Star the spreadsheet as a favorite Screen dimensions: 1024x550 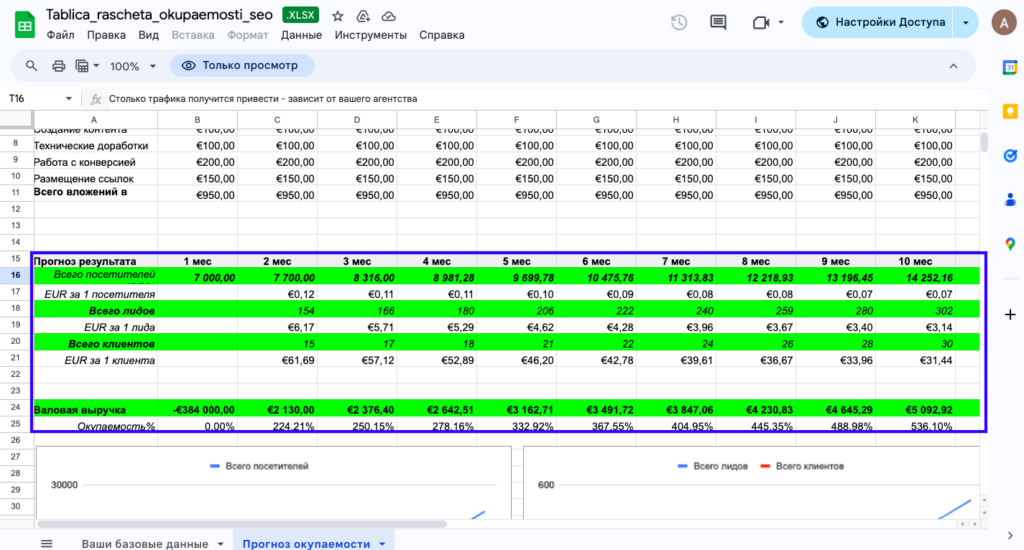click(x=338, y=16)
